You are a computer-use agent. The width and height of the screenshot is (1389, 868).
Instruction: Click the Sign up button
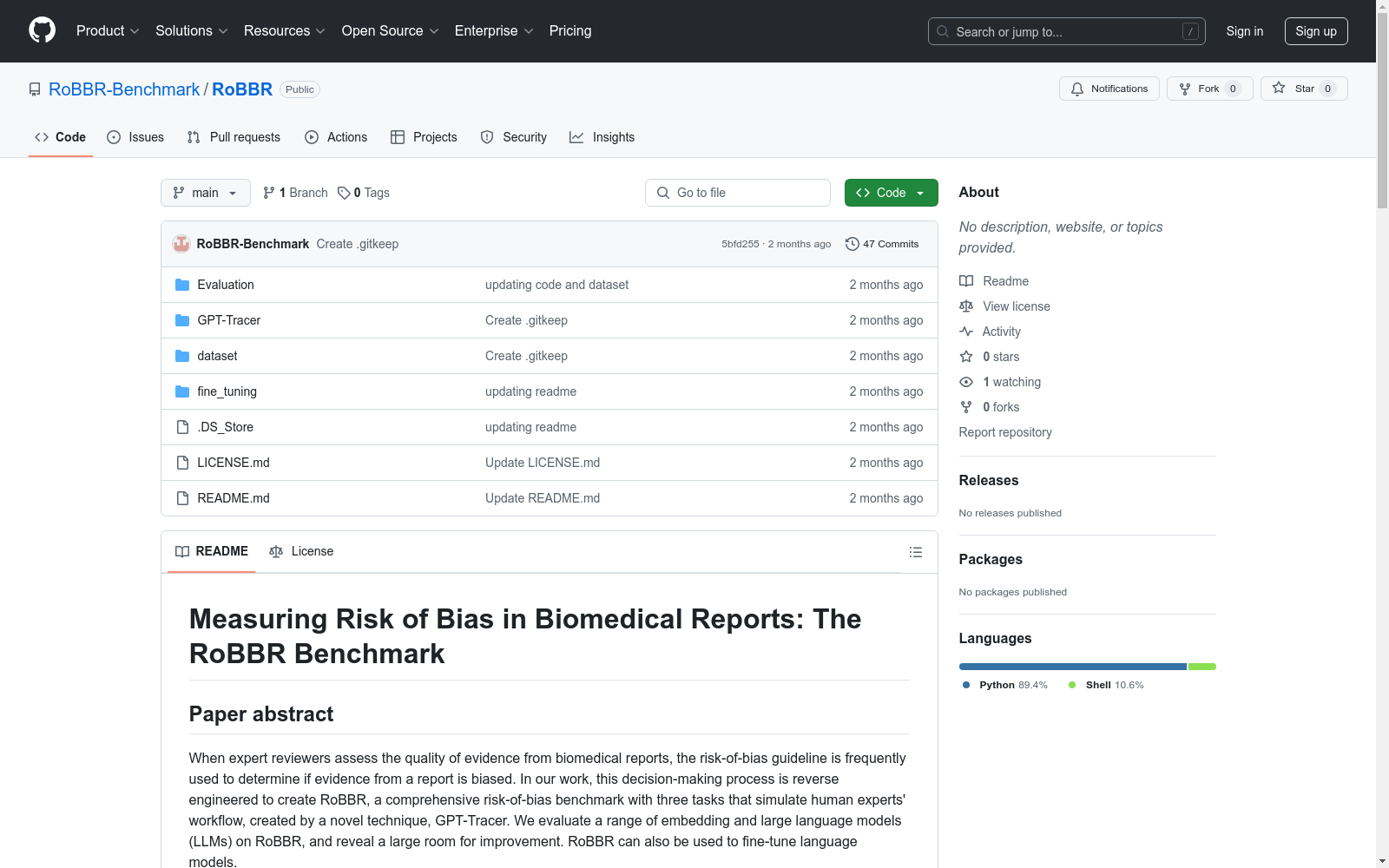click(1316, 31)
